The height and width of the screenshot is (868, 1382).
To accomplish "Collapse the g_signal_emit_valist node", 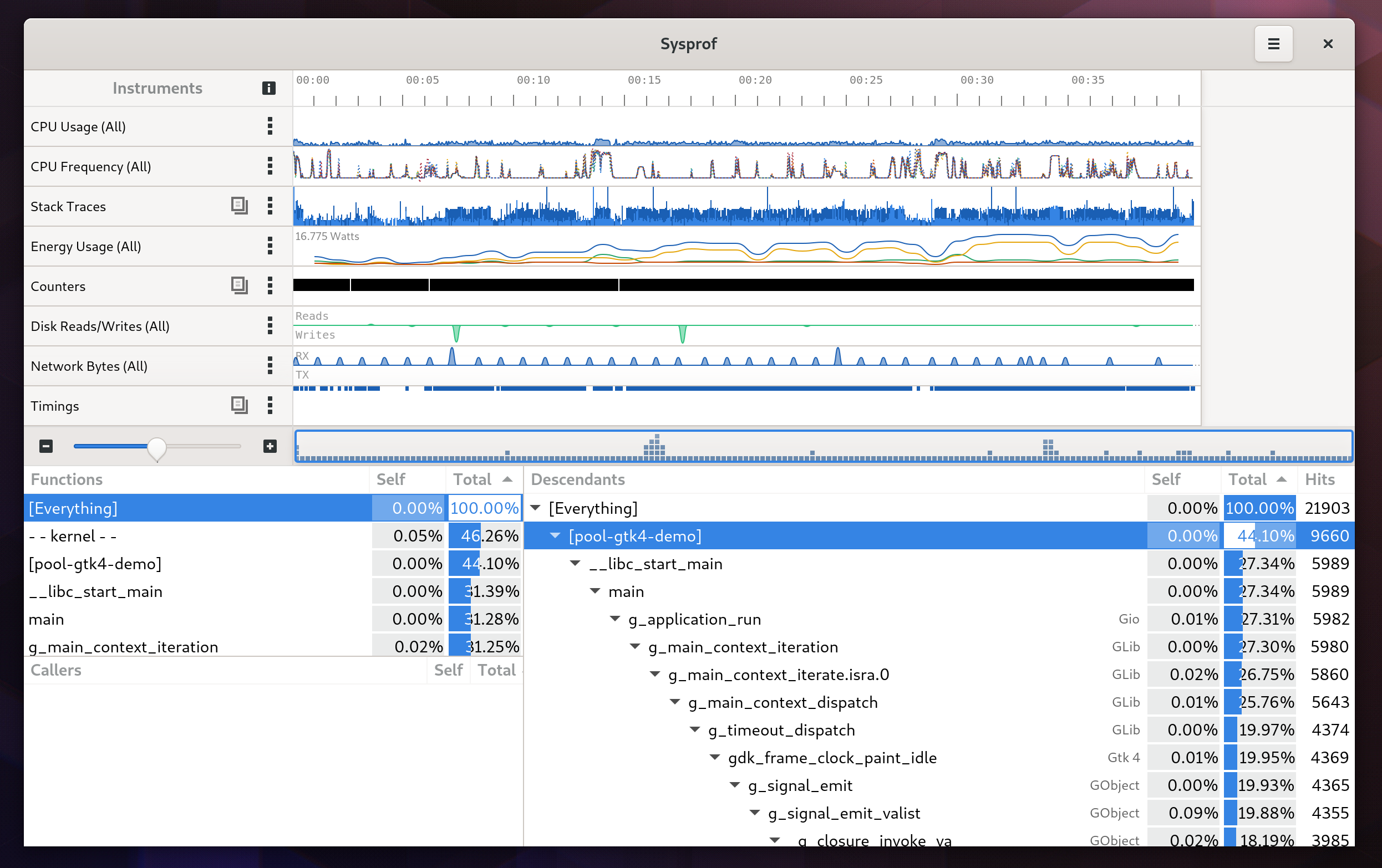I will 755,813.
